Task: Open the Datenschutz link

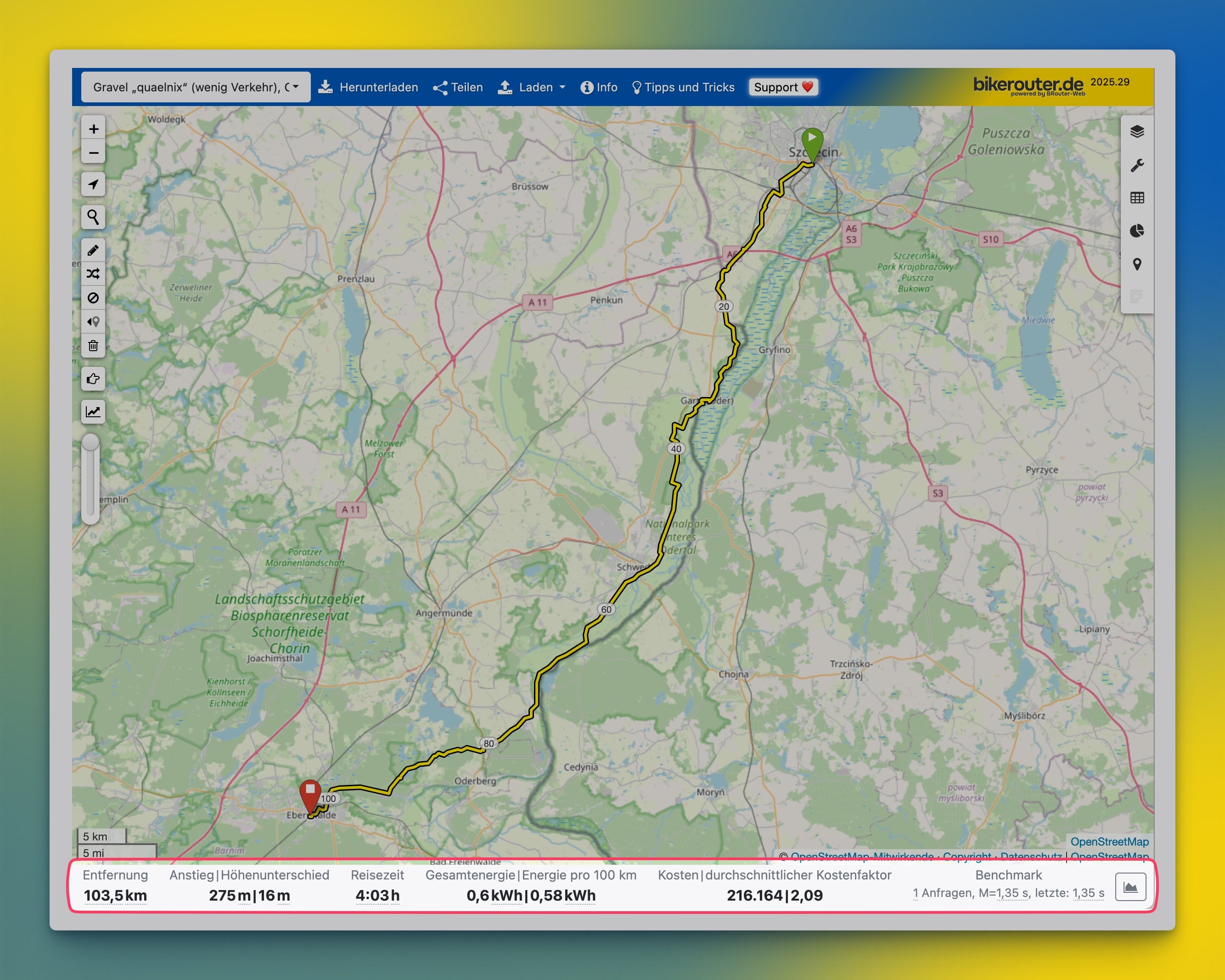Action: (x=1031, y=856)
